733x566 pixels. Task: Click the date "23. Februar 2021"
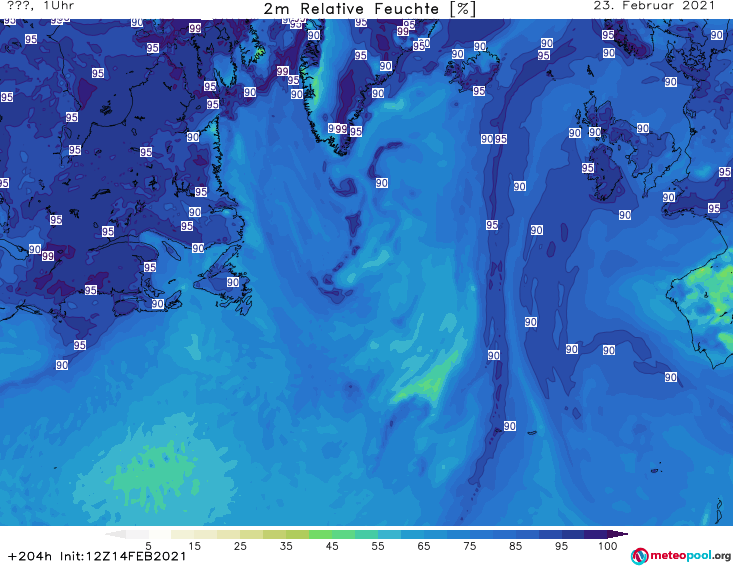654,6
